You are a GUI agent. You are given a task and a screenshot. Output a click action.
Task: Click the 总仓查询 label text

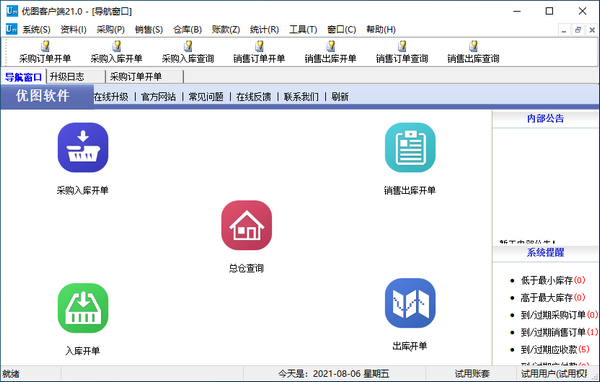tap(246, 268)
